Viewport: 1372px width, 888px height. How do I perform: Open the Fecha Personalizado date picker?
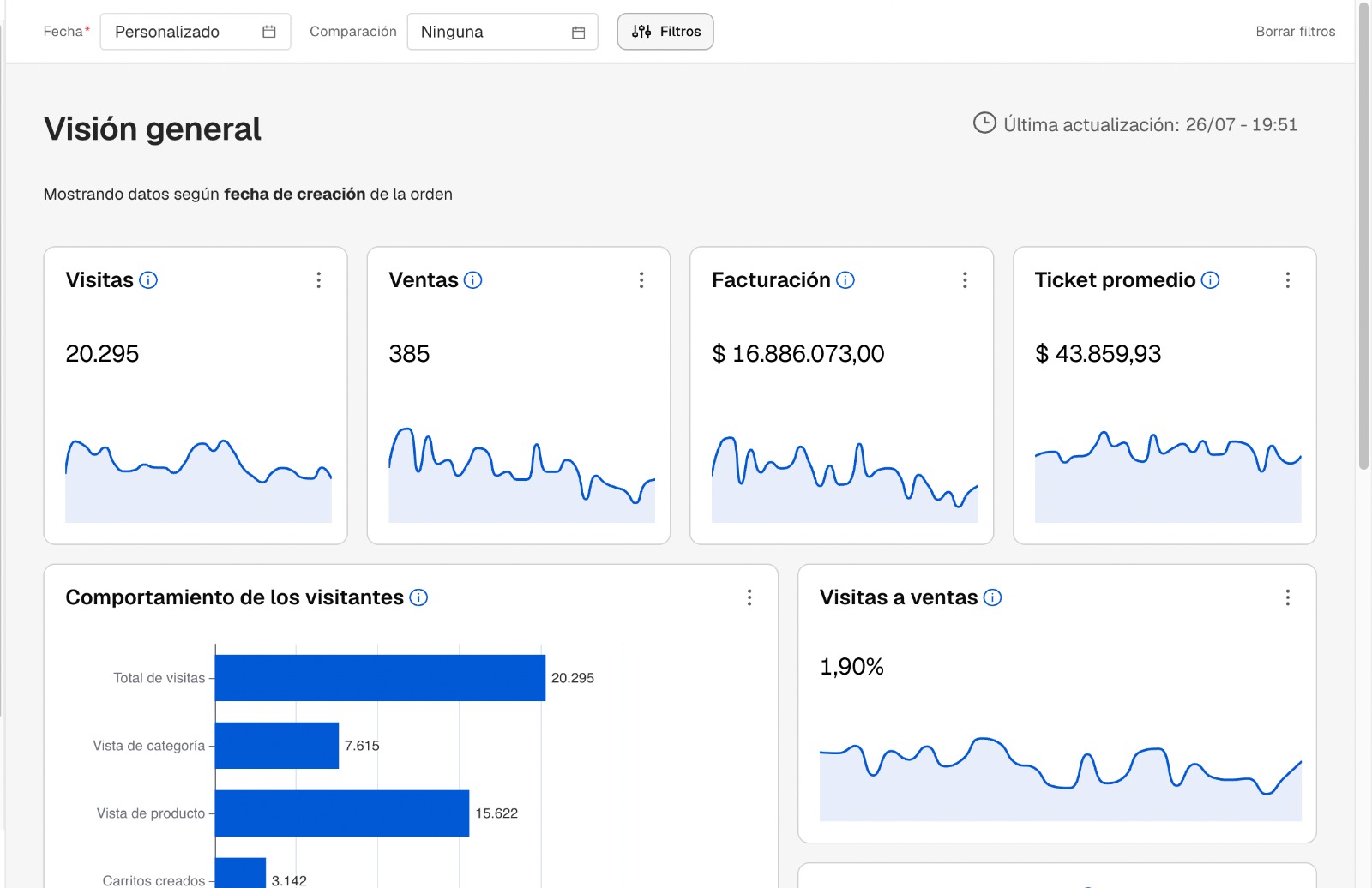coord(196,32)
